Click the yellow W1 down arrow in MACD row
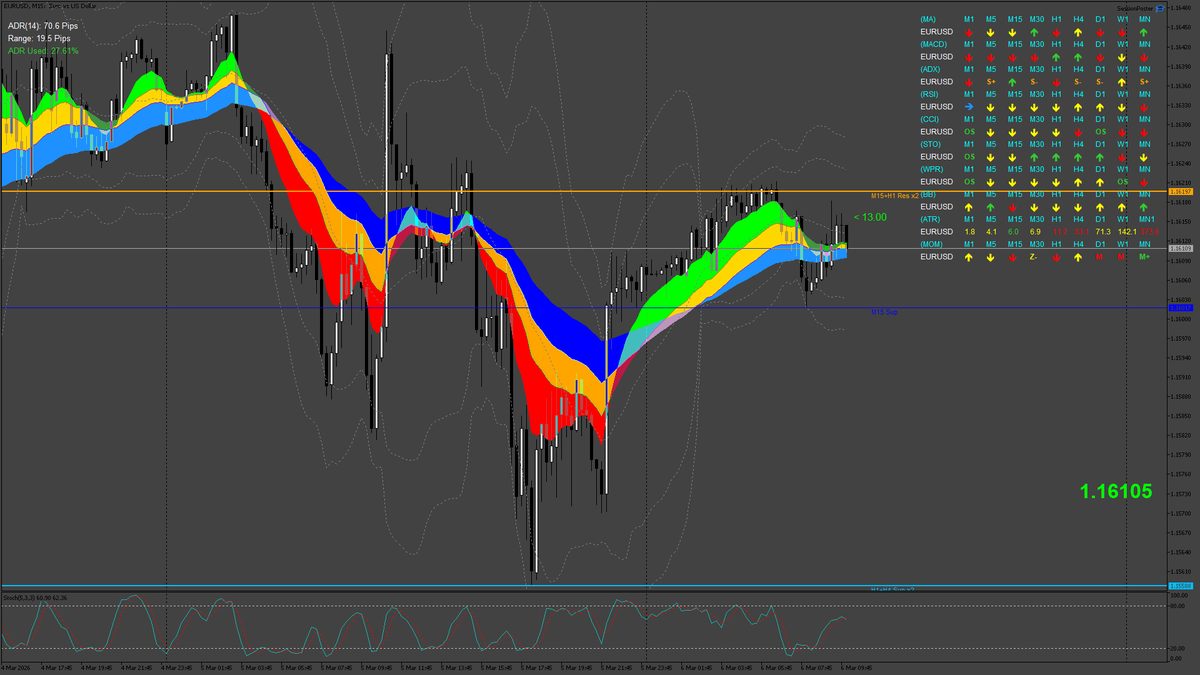The image size is (1200, 675). (x=1122, y=57)
